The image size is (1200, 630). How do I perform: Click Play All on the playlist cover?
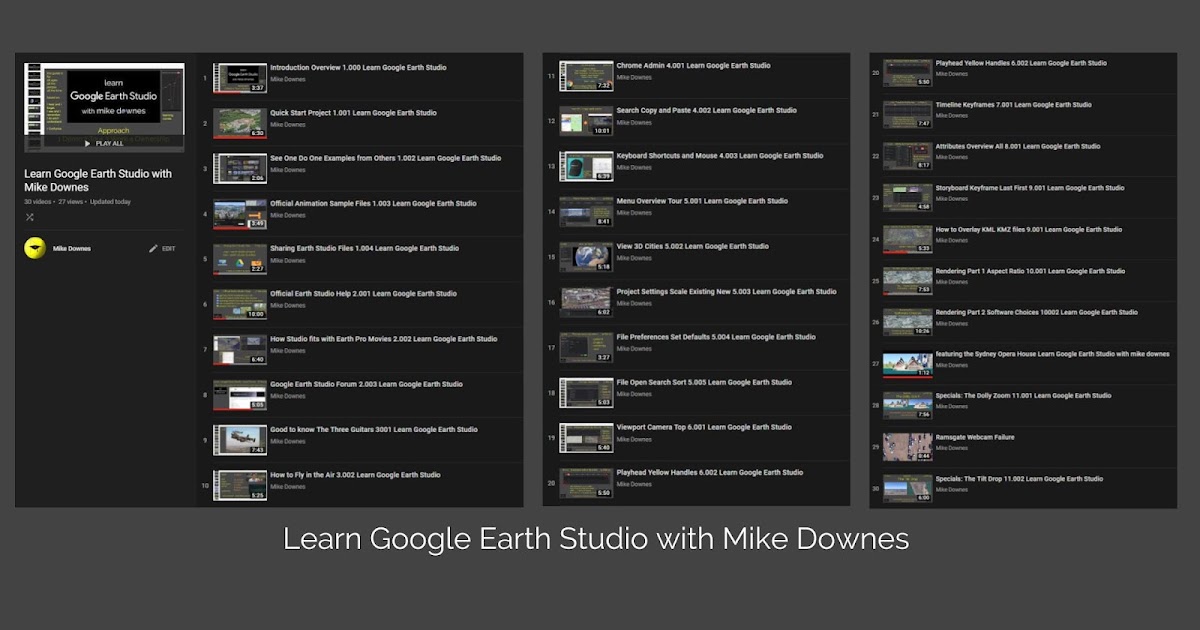click(x=104, y=144)
